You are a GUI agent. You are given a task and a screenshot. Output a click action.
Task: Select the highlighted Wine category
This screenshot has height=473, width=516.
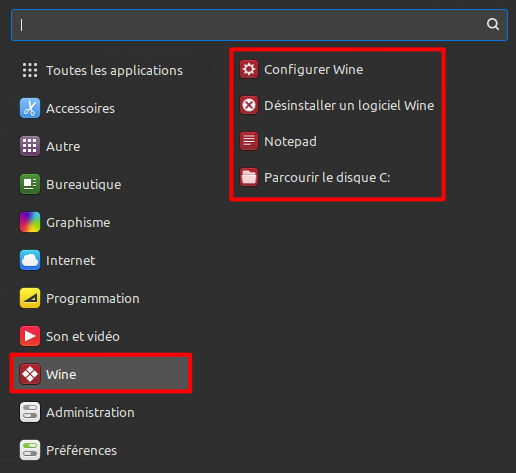[101, 374]
